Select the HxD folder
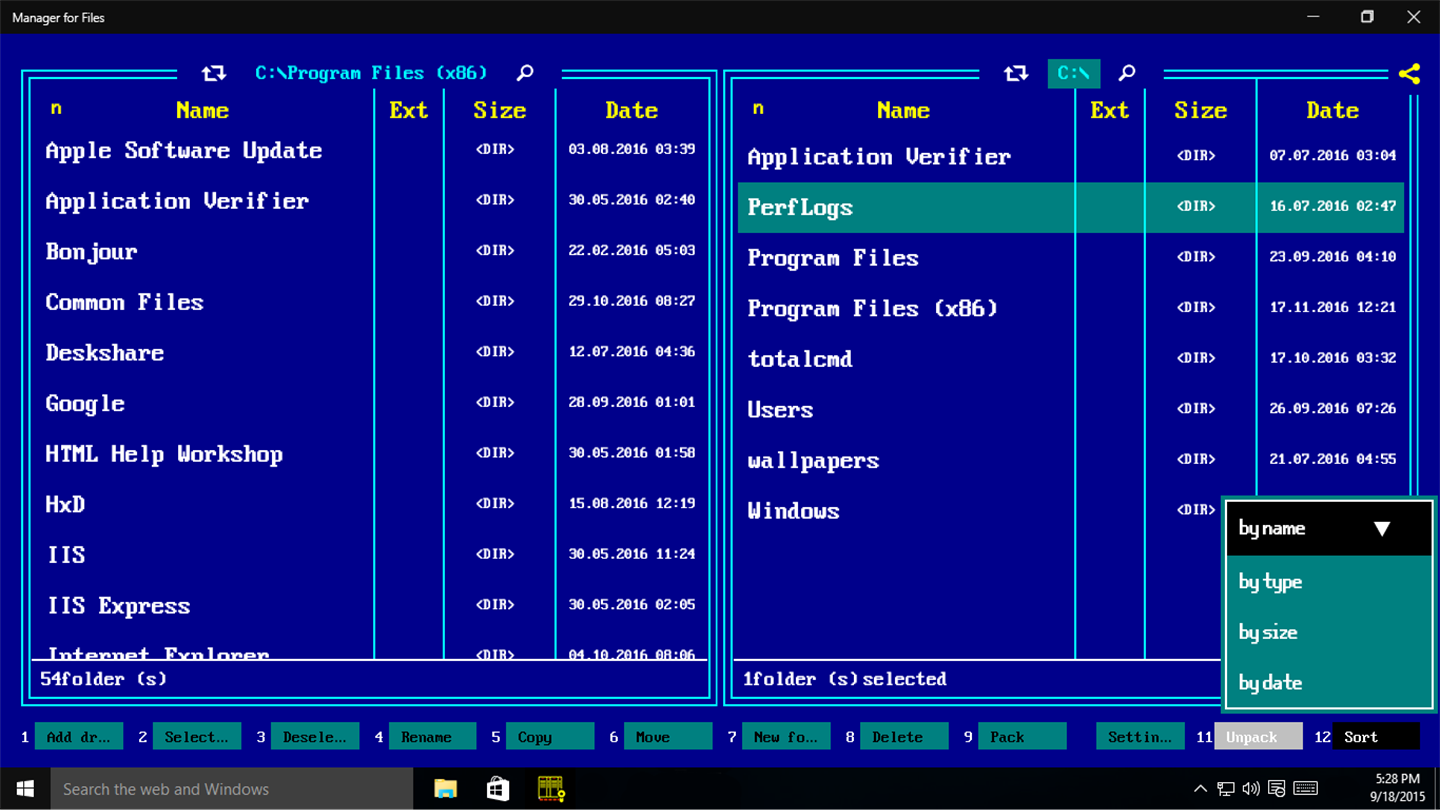Image resolution: width=1440 pixels, height=810 pixels. point(370,504)
